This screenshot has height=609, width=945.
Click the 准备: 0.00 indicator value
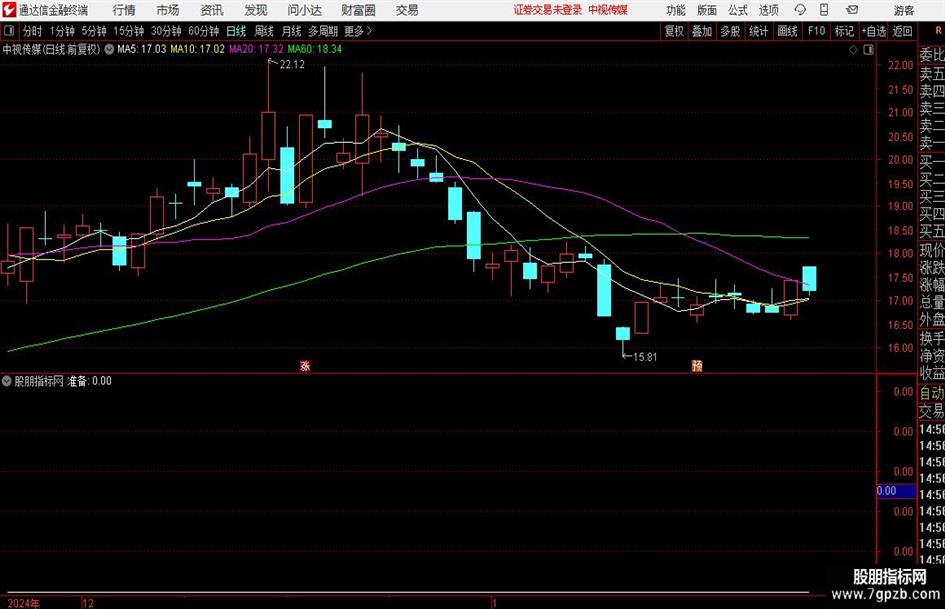coord(89,381)
